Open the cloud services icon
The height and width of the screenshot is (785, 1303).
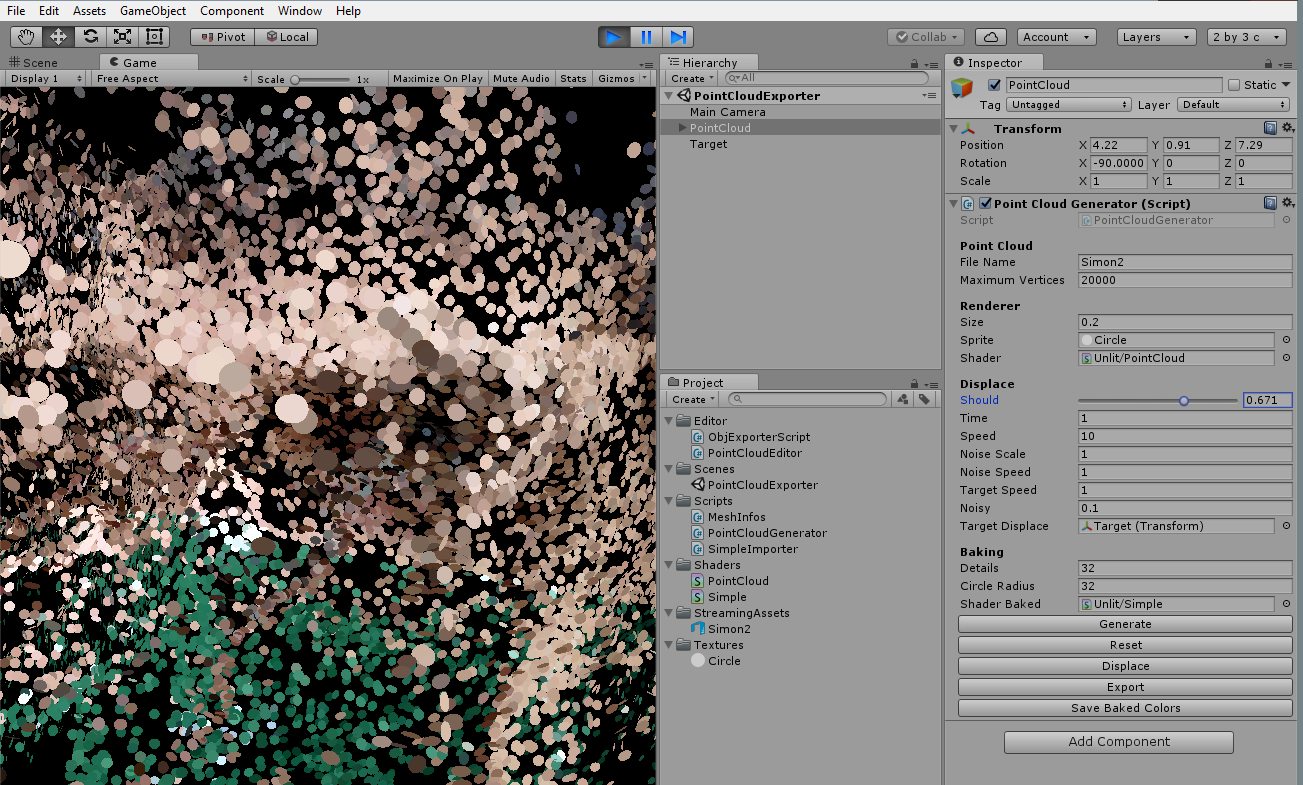(990, 37)
